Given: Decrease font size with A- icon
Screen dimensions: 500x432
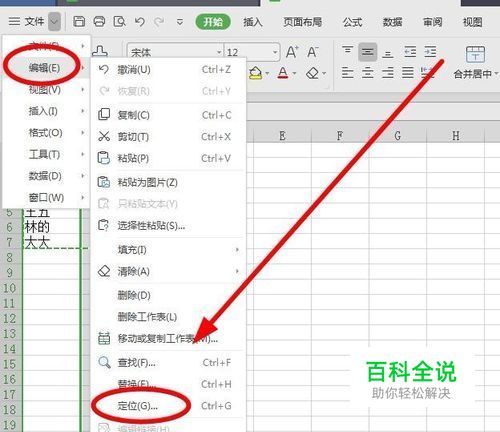Looking at the screenshot, I should 312,52.
